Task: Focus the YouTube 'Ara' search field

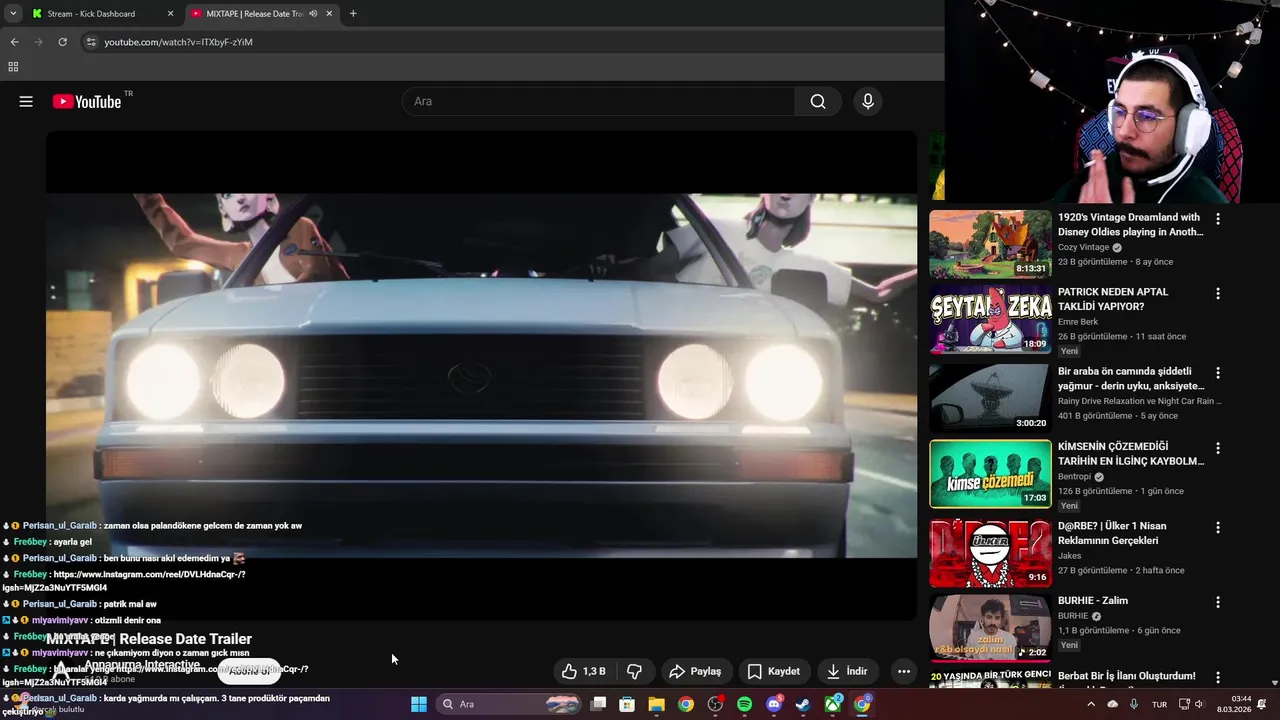Action: (598, 101)
